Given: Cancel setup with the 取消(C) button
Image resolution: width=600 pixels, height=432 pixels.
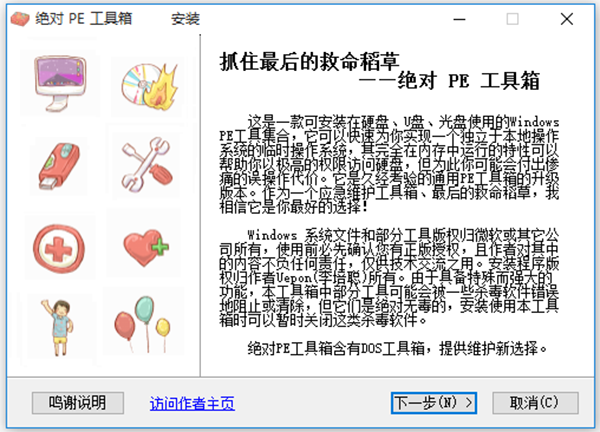Looking at the screenshot, I should click(535, 403).
